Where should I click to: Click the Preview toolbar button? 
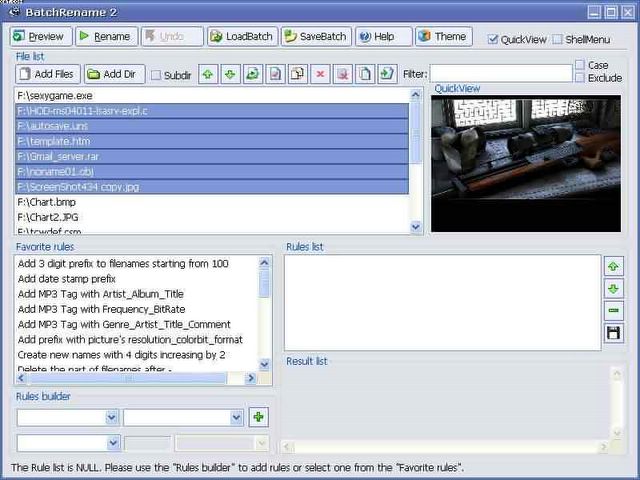[41, 37]
